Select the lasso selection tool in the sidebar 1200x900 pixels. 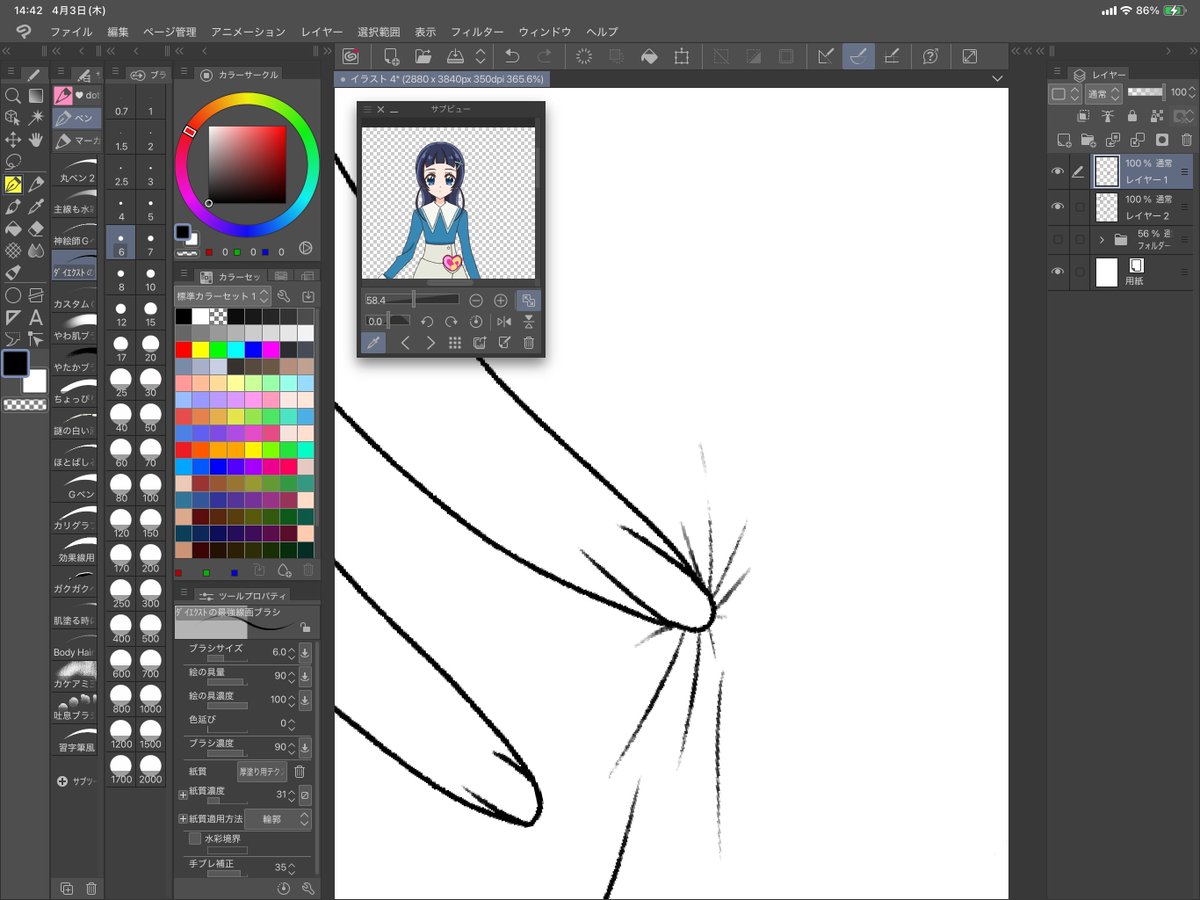(x=12, y=161)
